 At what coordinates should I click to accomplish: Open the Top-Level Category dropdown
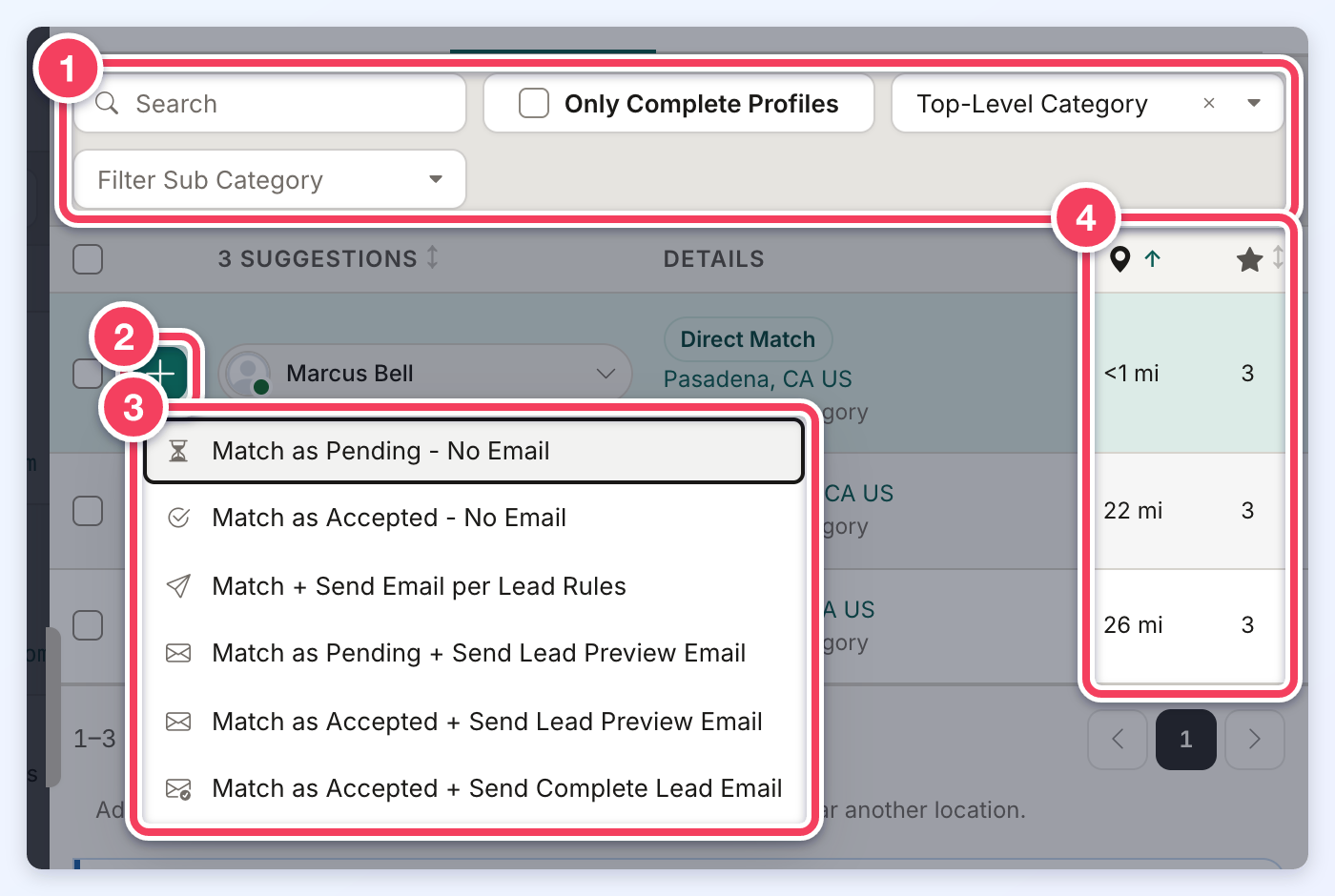pyautogui.click(x=1254, y=103)
